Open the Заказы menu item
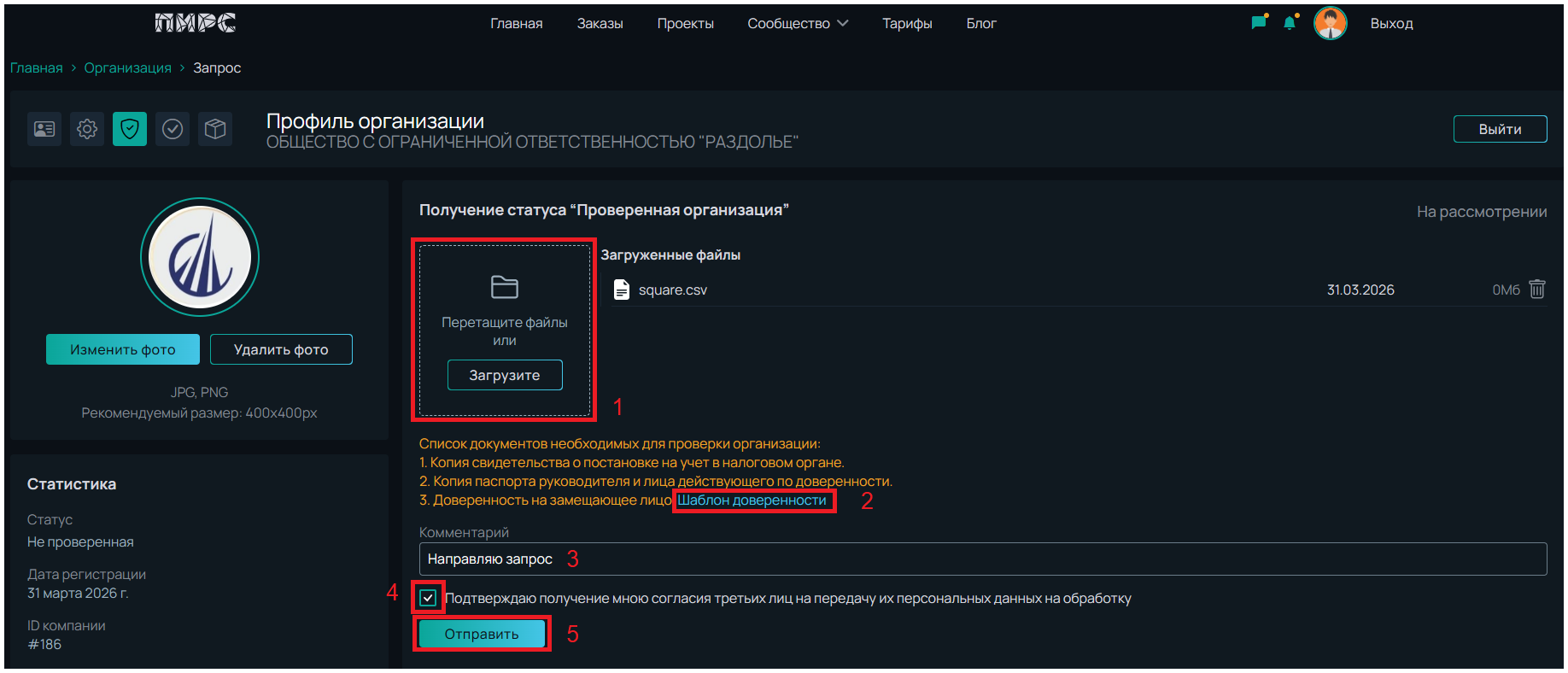The height and width of the screenshot is (673, 1568). pyautogui.click(x=600, y=23)
